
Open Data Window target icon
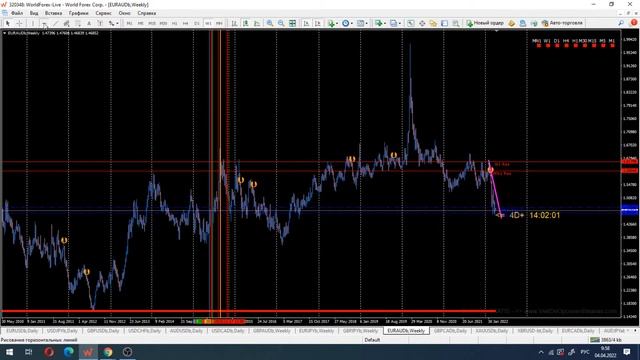(x=422, y=23)
